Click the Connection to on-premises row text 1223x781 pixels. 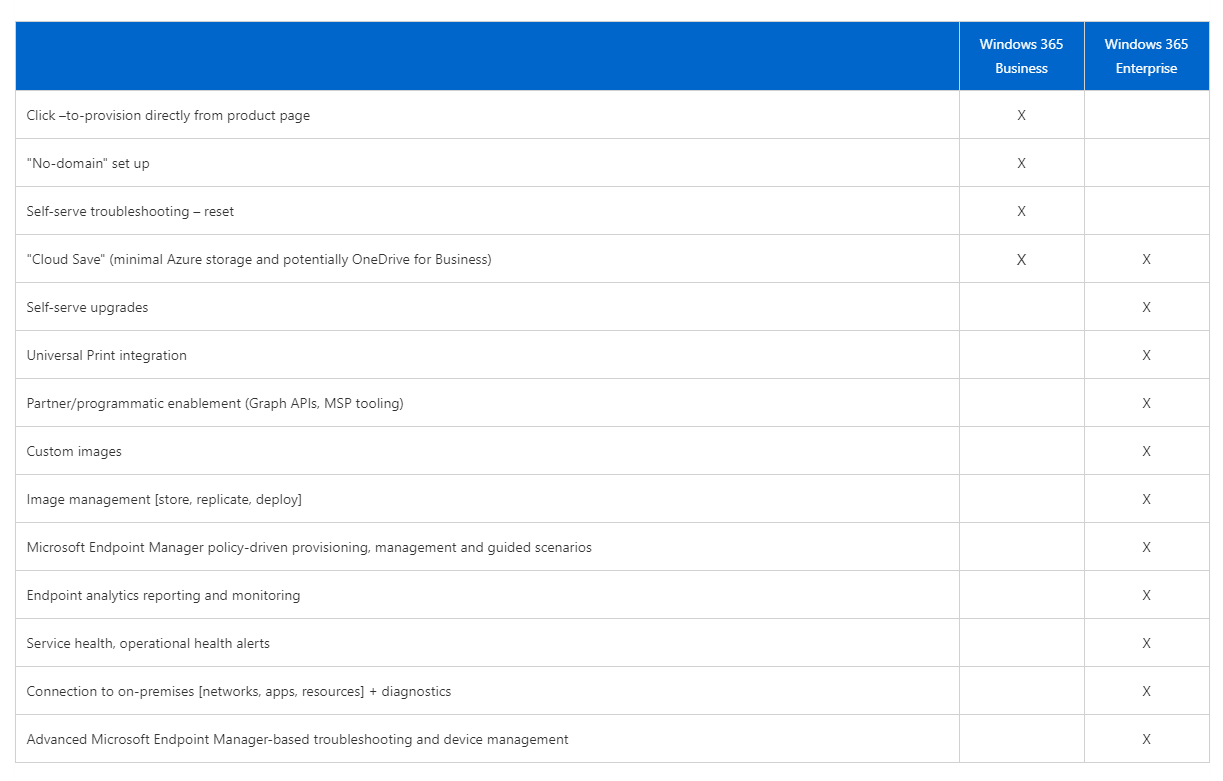point(239,691)
